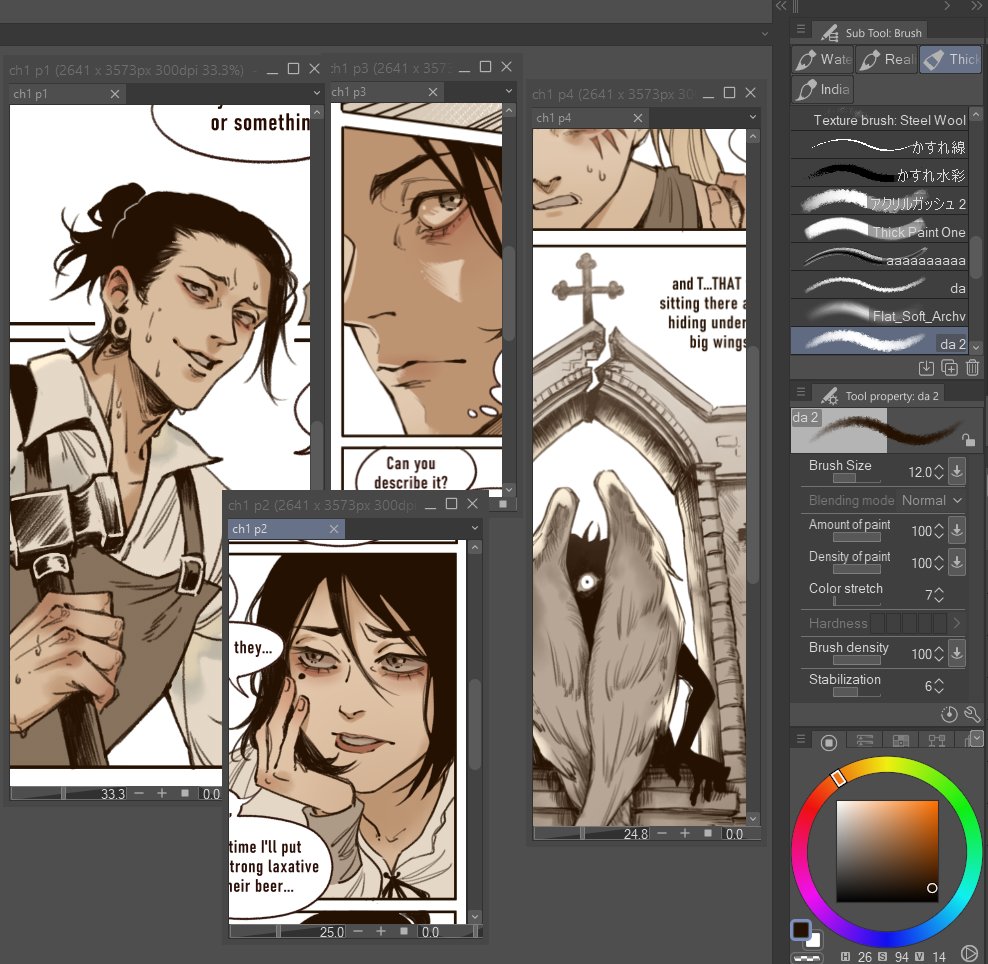Screen dimensions: 988x964
Task: Delete the selected sub tool
Action: pyautogui.click(x=972, y=368)
